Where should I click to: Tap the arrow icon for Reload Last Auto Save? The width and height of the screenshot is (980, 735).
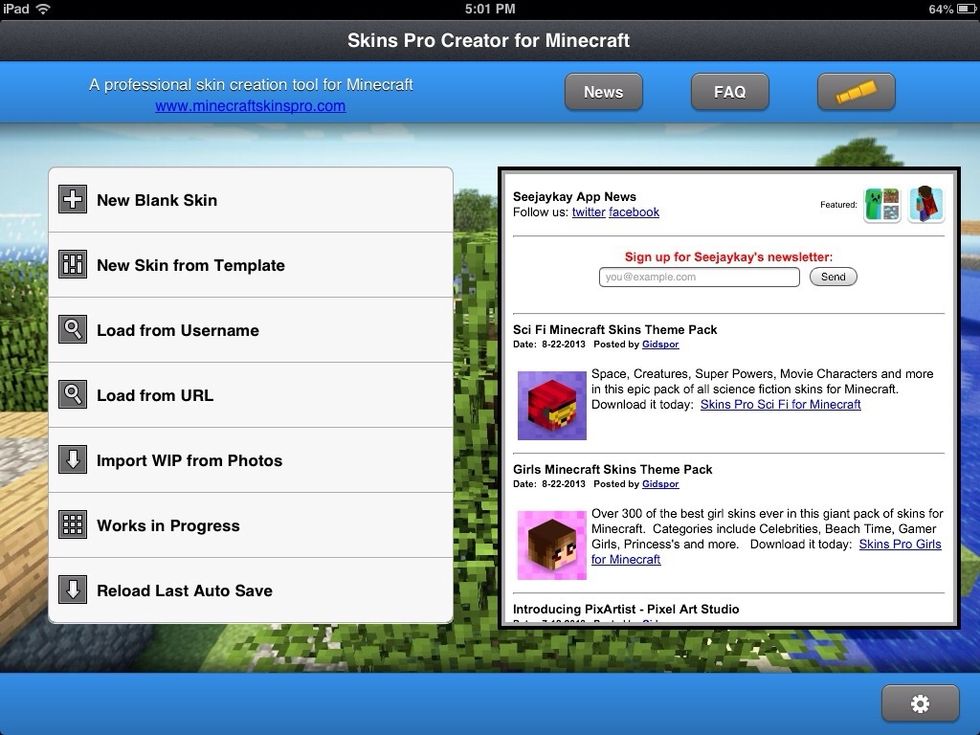[x=73, y=590]
